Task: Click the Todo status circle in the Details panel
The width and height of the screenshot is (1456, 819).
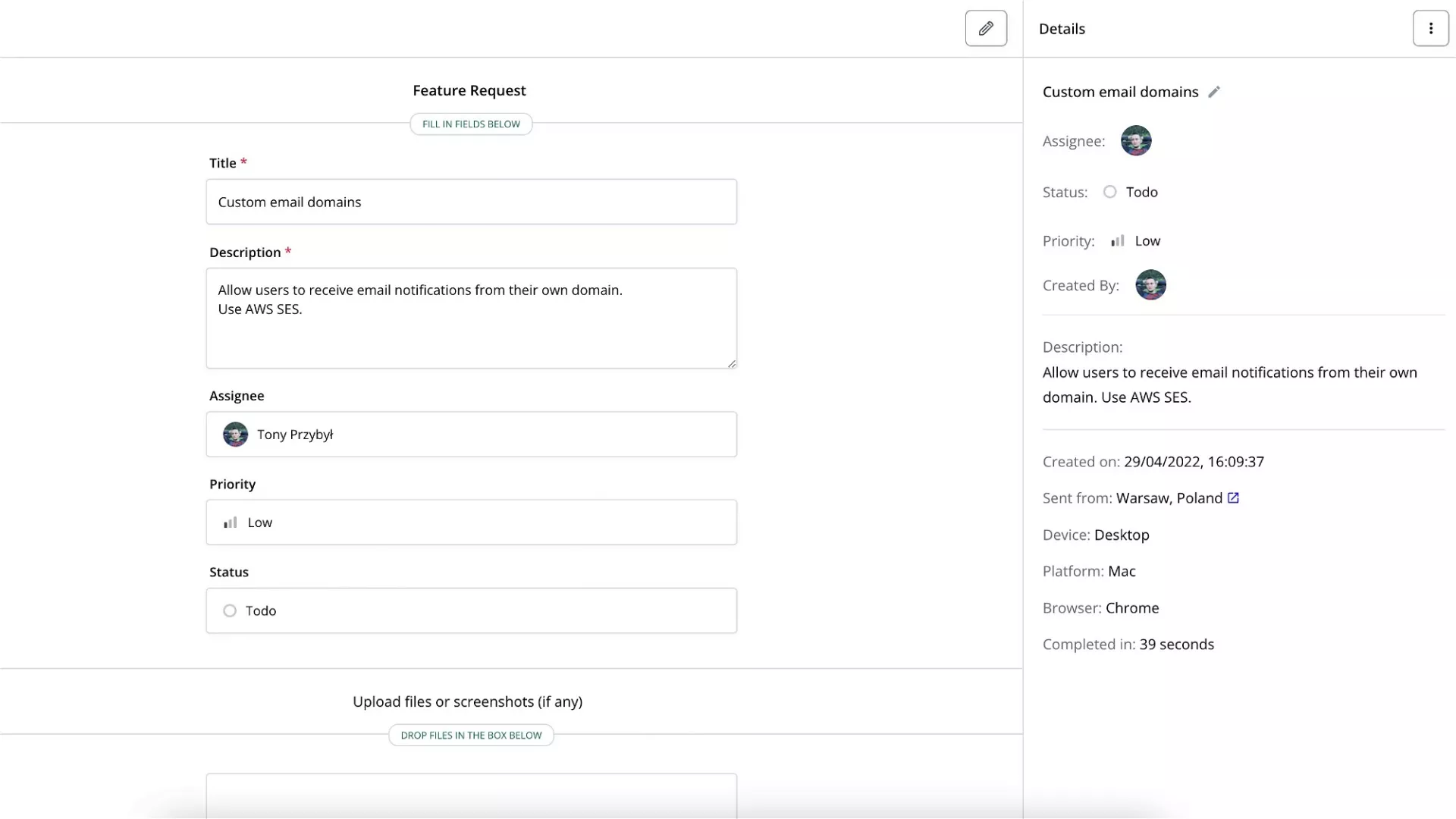Action: (x=1109, y=192)
